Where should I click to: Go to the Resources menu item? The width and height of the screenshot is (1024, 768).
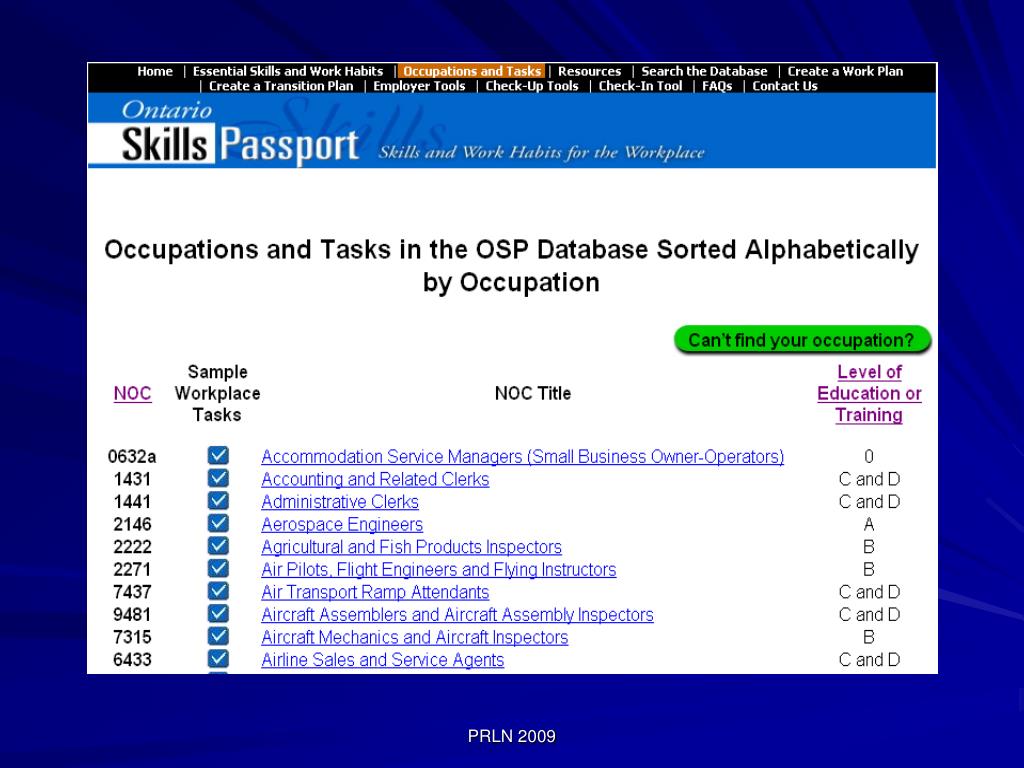pos(589,71)
